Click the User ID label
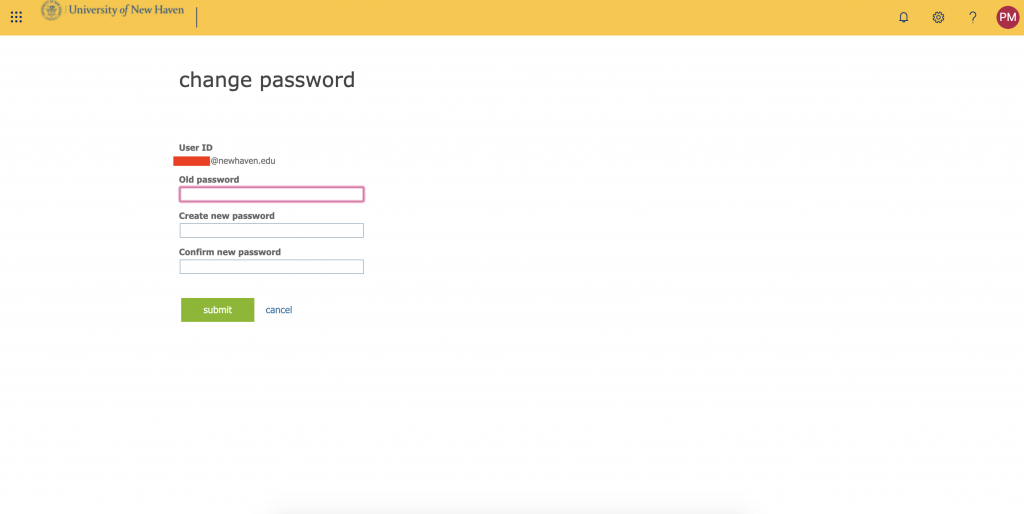 tap(195, 148)
